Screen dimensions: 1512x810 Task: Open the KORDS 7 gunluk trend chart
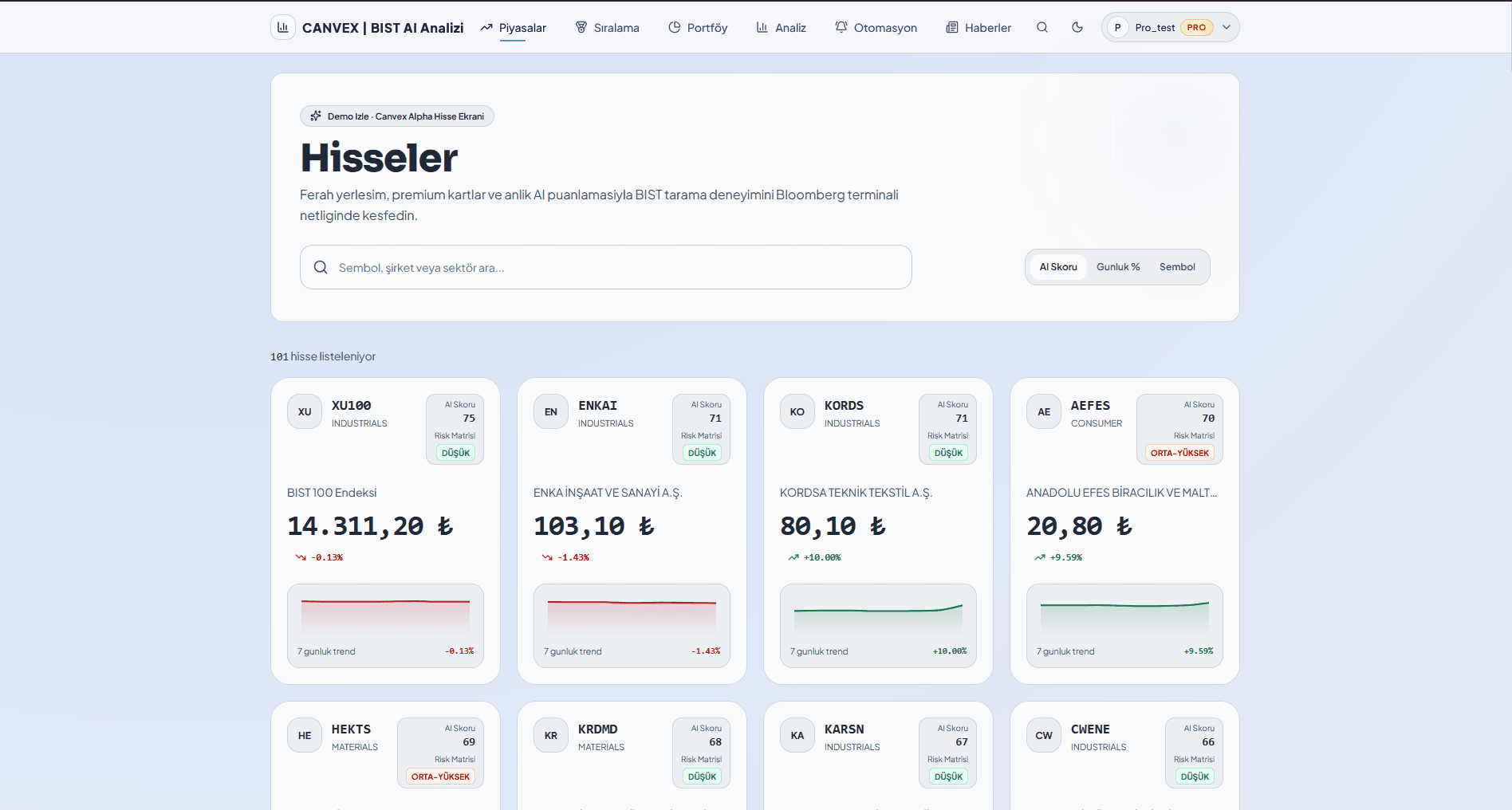[x=878, y=626]
